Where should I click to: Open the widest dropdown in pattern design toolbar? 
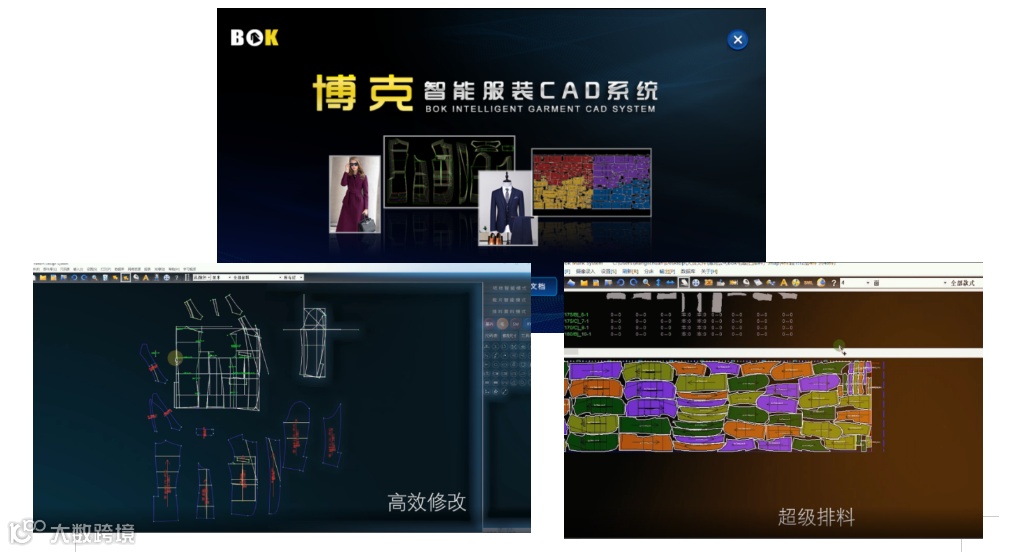(x=257, y=277)
